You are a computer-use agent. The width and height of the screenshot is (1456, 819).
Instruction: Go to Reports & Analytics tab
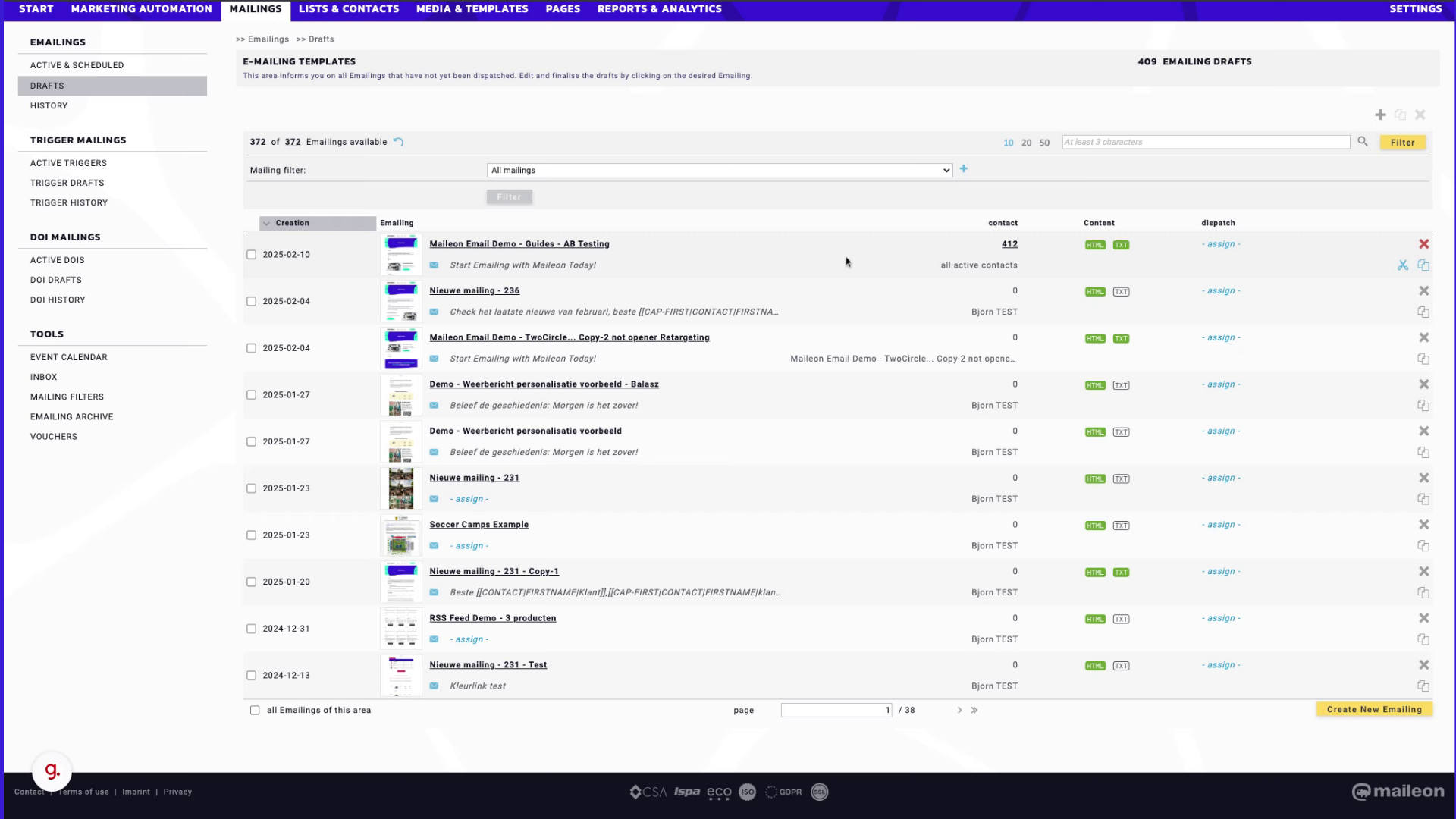[x=660, y=9]
